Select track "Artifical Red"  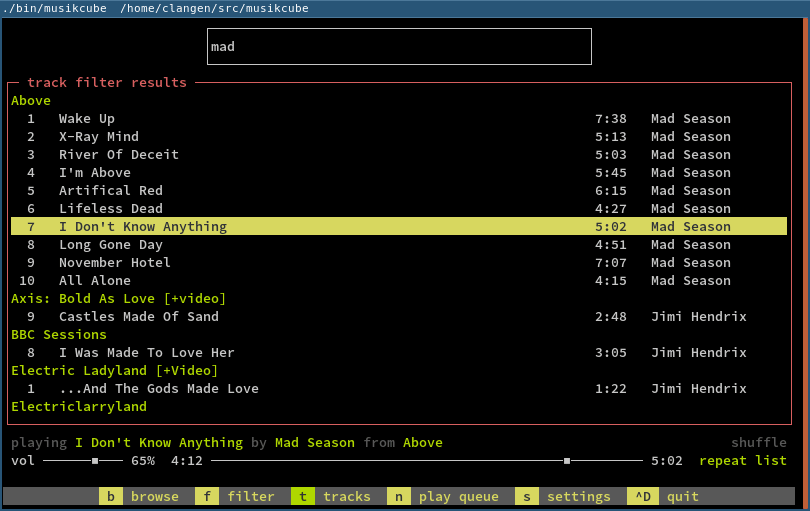pyautogui.click(x=399, y=191)
